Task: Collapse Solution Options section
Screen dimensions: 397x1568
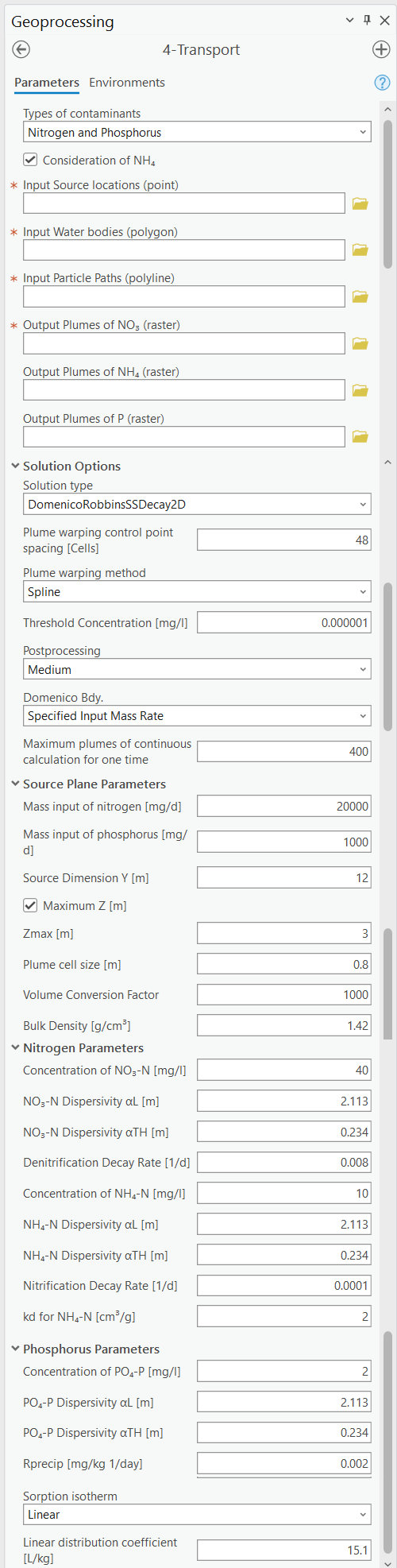Action: tap(16, 467)
